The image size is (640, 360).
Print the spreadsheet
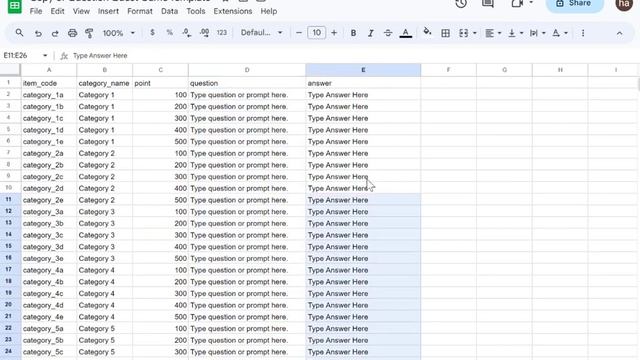72,33
